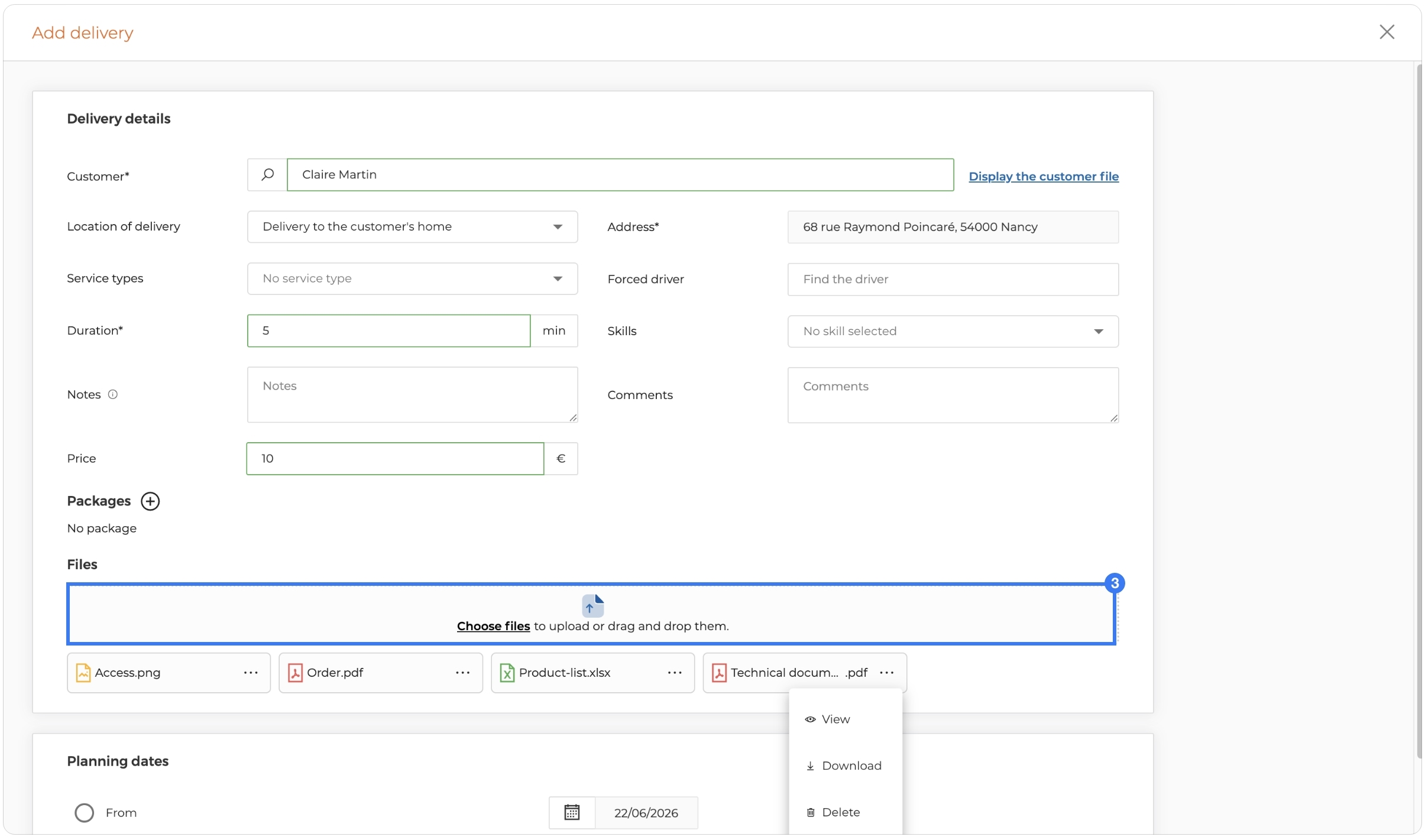
Task: Add a package with the plus icon
Action: (150, 501)
